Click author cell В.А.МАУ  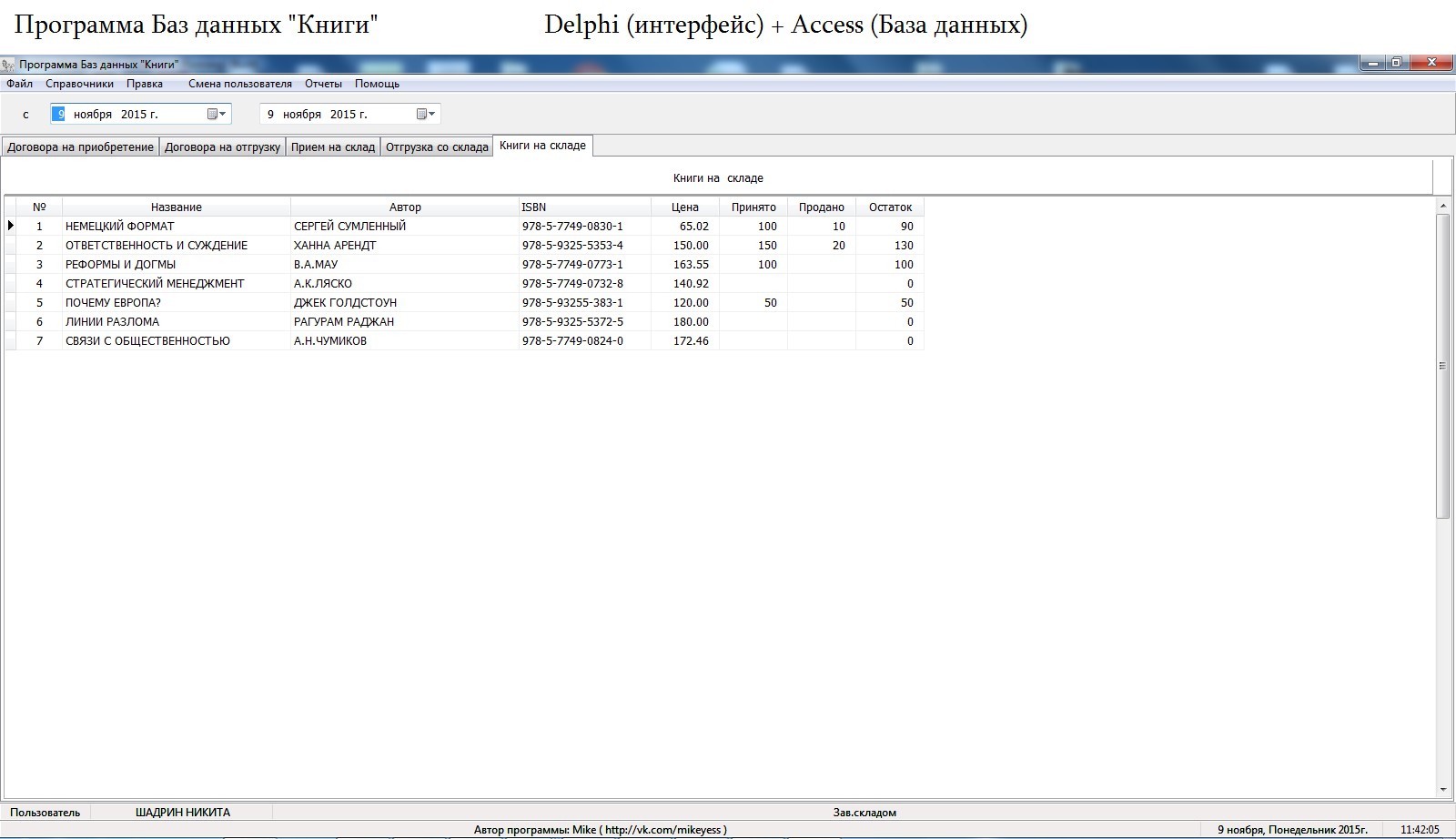pyautogui.click(x=405, y=264)
